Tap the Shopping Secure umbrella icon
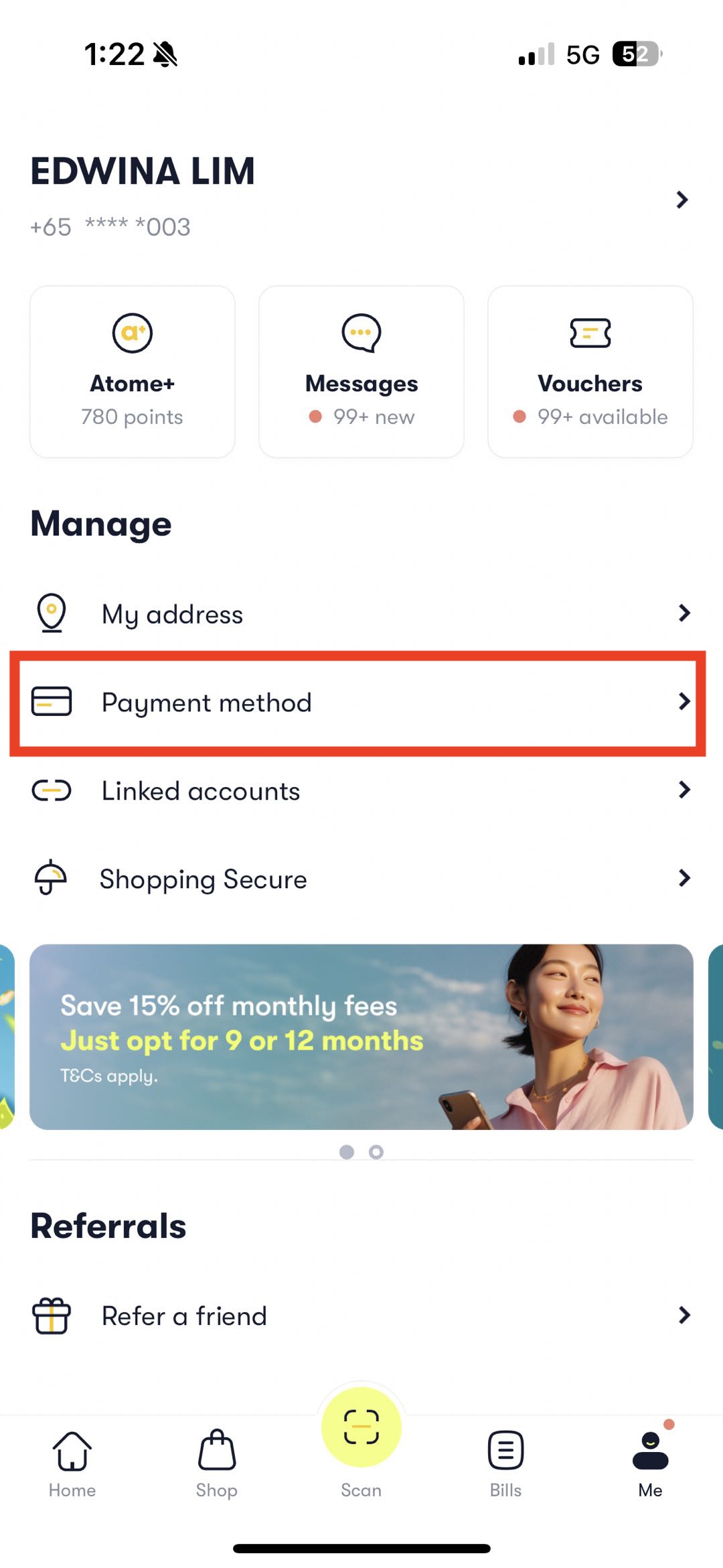This screenshot has width=723, height=1568. coord(51,877)
